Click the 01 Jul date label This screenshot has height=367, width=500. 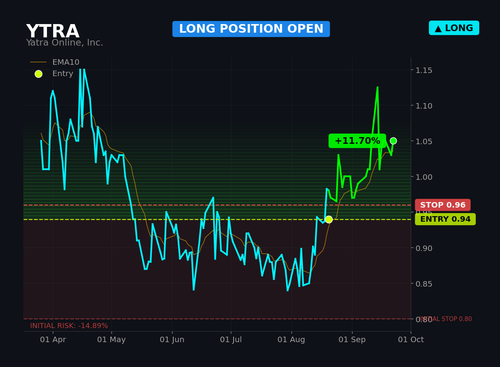231,340
